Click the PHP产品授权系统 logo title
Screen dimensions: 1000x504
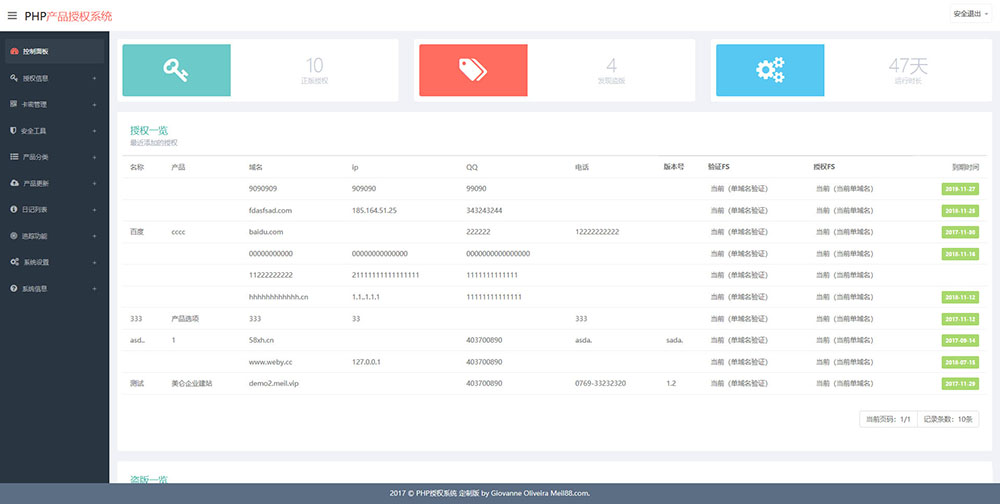click(x=68, y=16)
